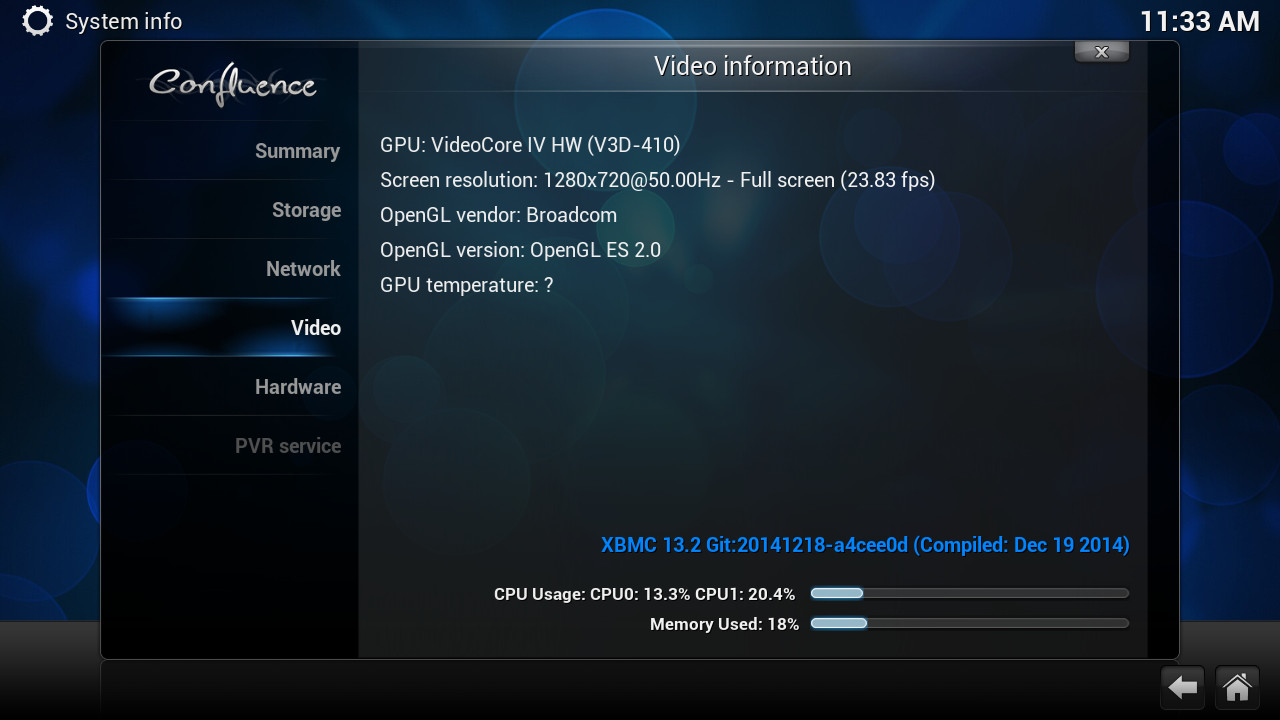
Task: Click the GPU temperature line
Action: click(466, 285)
